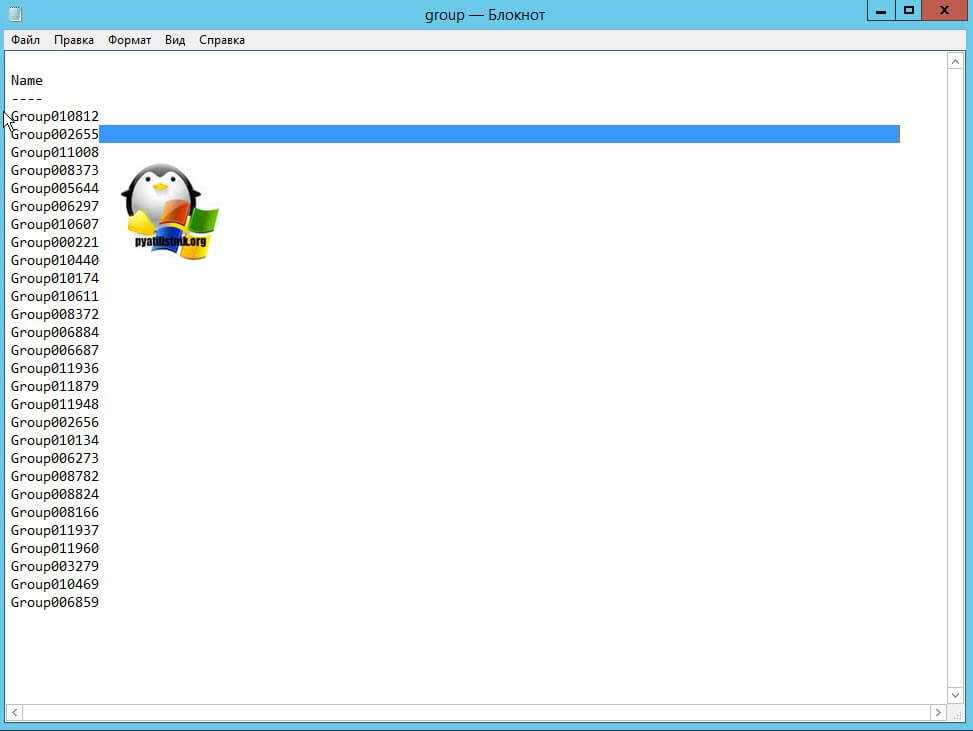Minimize the Notepad window
Viewport: 973px width, 731px height.
tap(881, 11)
